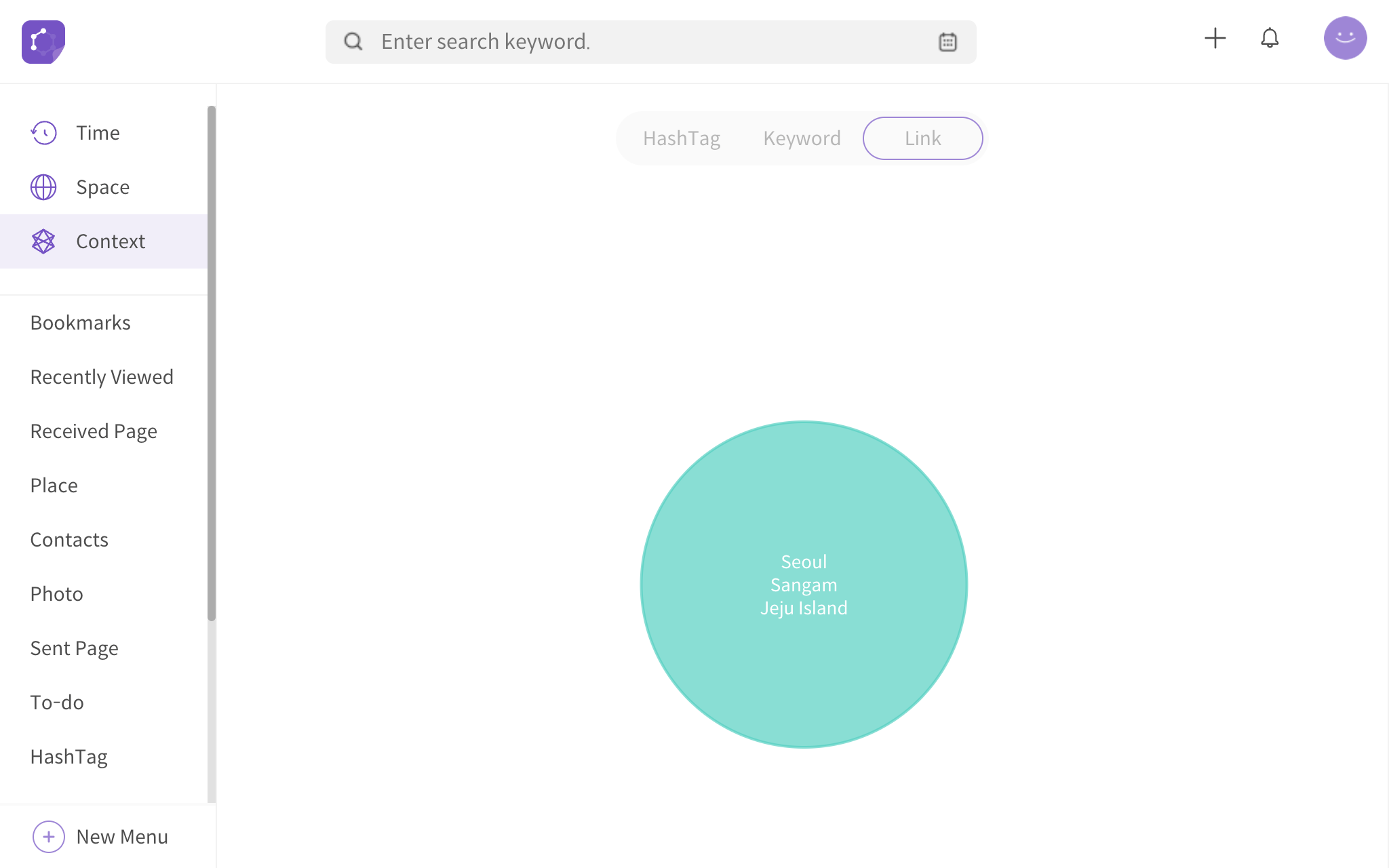Select the Time clock icon in the sidebar
This screenshot has width=1389, height=868.
(x=43, y=133)
